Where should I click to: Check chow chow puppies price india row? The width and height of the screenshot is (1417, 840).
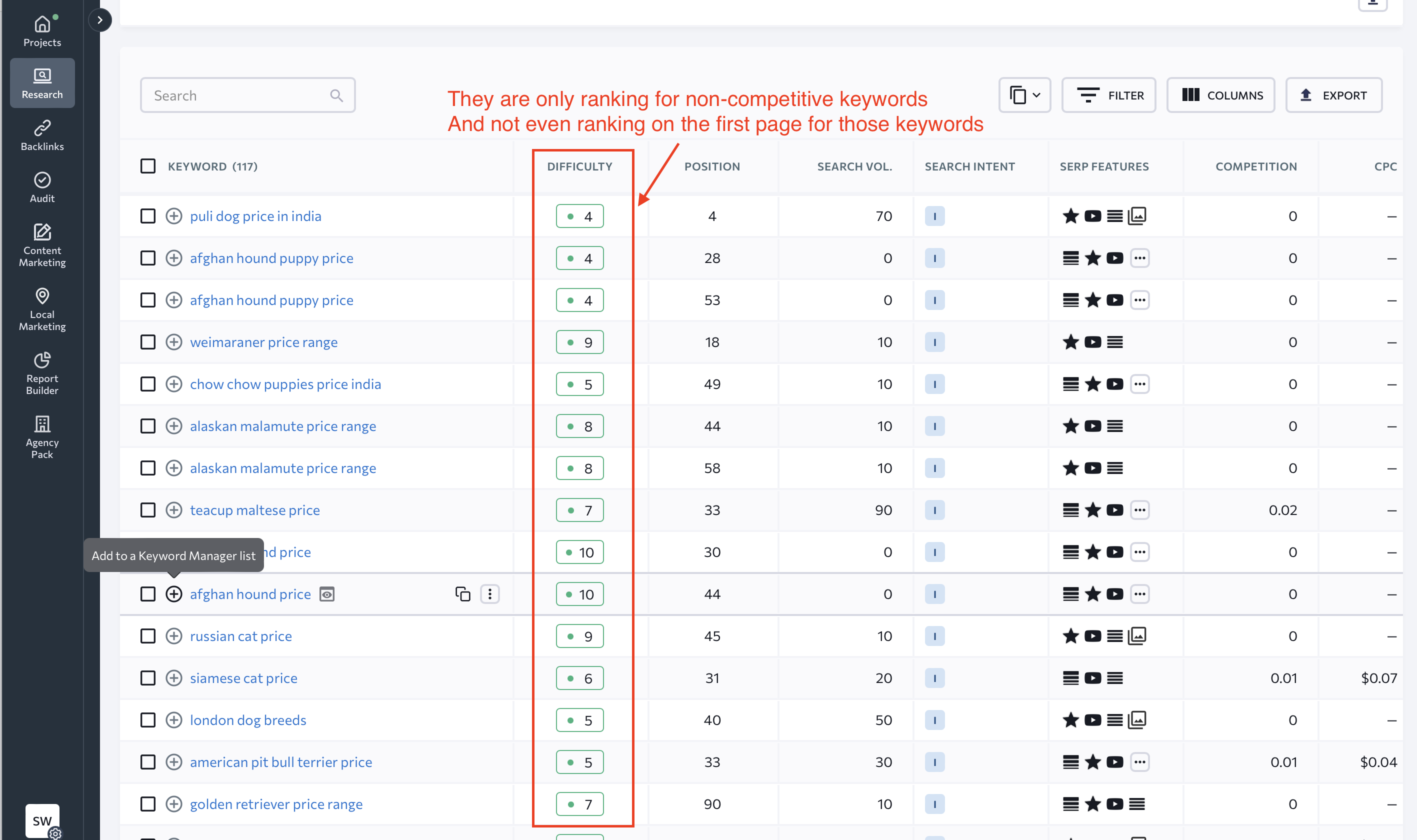point(147,384)
